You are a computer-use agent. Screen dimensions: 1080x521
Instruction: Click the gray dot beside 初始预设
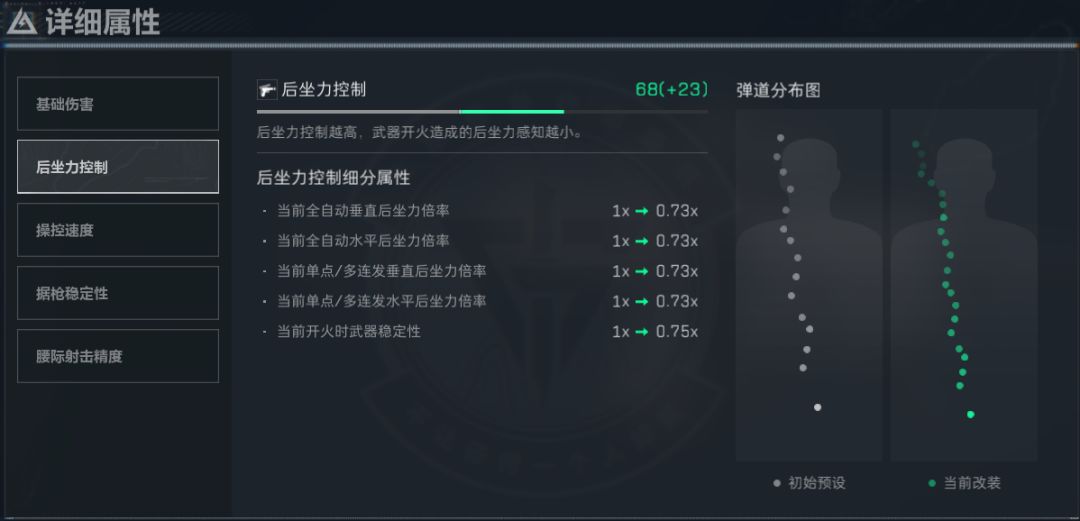[x=777, y=483]
